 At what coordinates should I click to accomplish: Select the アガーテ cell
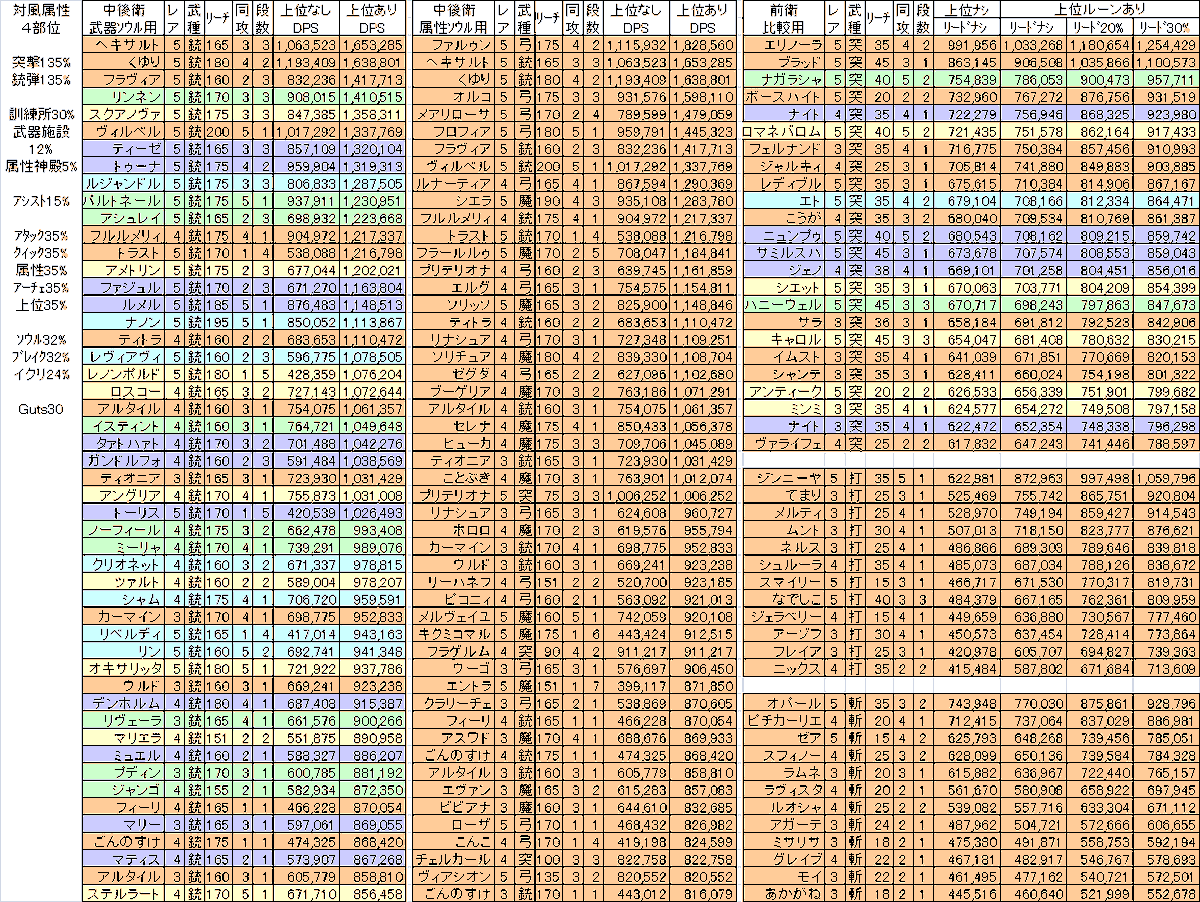785,823
